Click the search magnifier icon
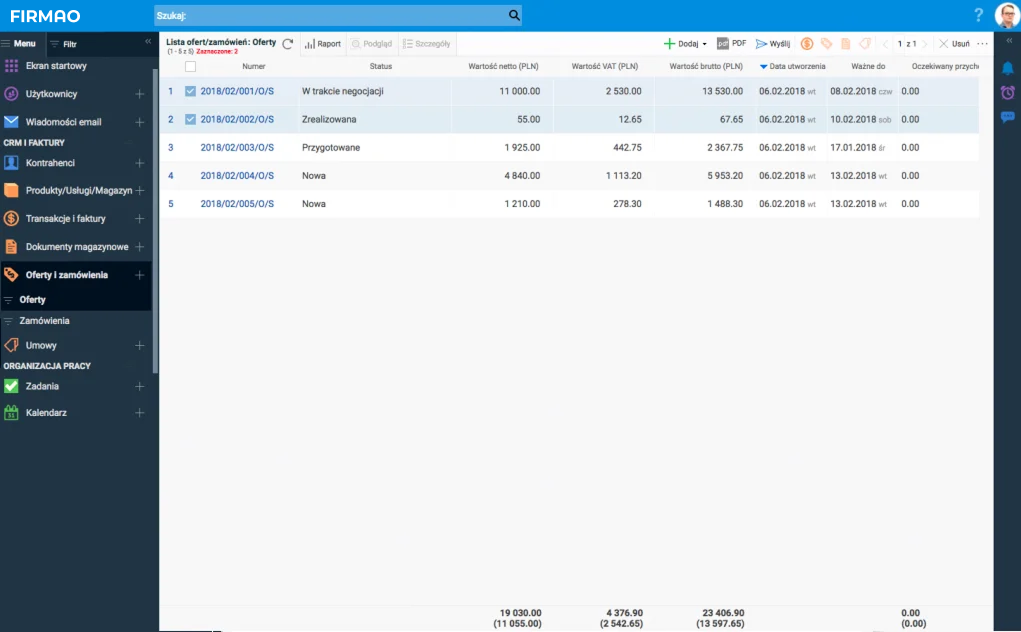Viewport: 1021px width, 632px height. 514,16
